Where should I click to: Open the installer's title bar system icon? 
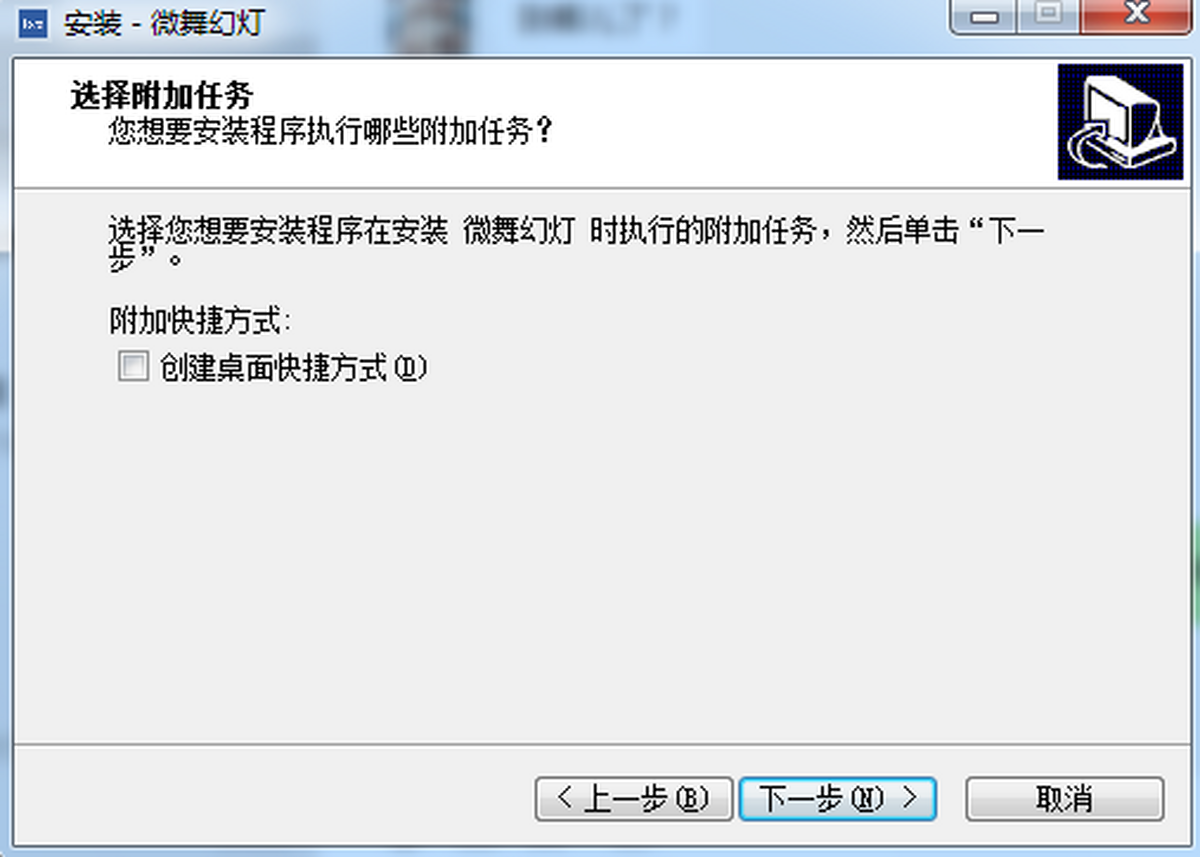pyautogui.click(x=33, y=24)
